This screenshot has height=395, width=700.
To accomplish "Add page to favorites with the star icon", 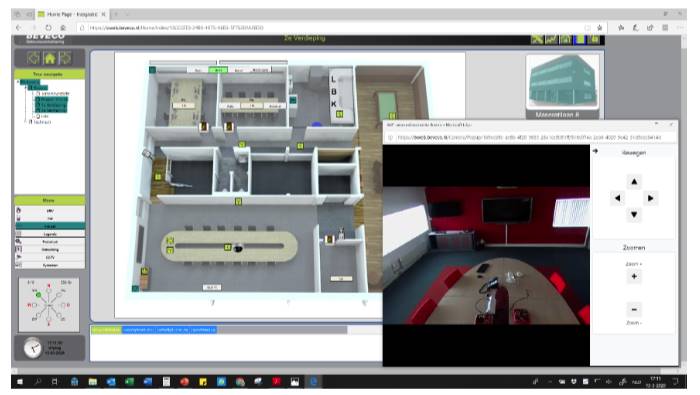I will click(600, 28).
